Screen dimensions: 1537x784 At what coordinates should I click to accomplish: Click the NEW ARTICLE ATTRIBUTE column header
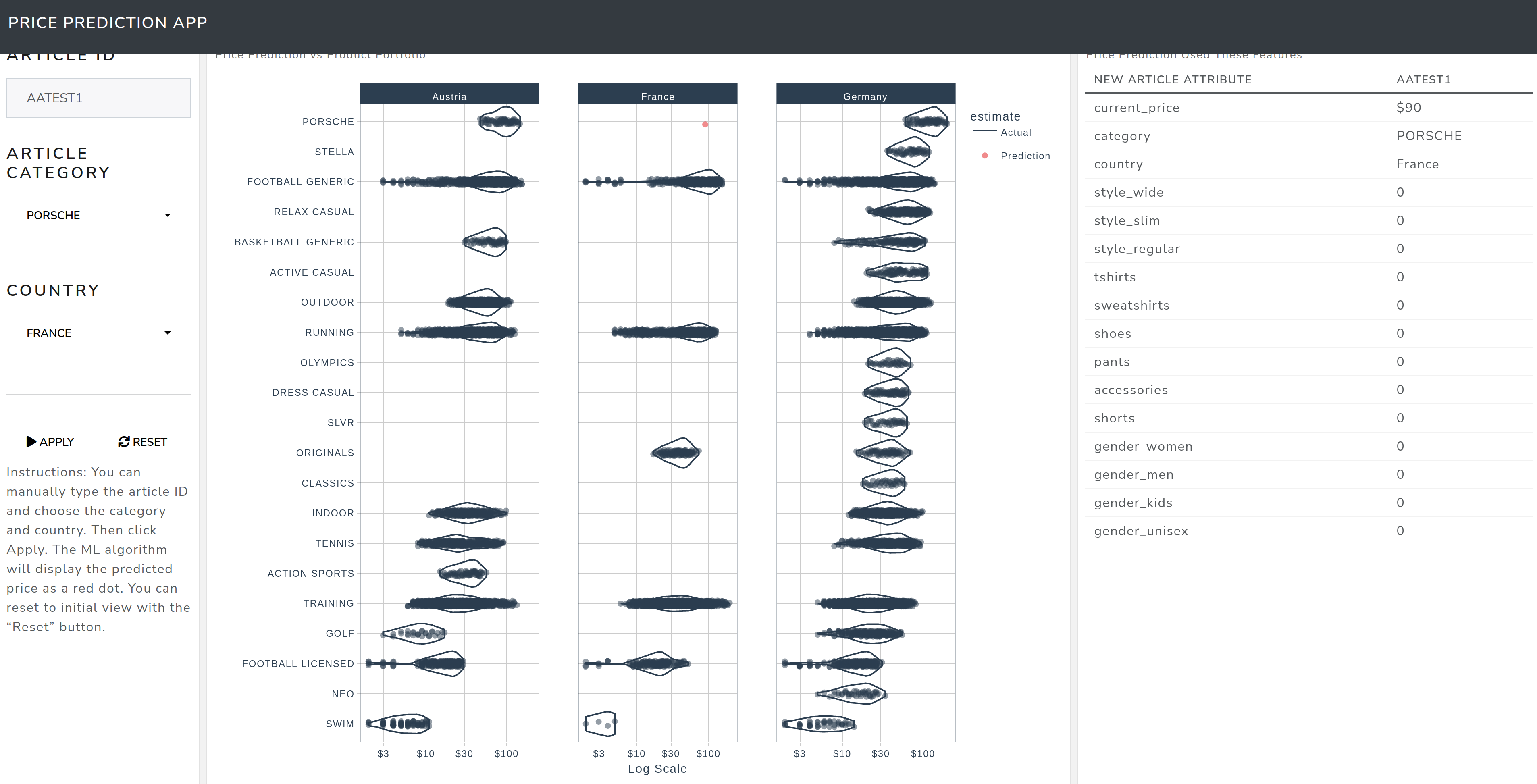pyautogui.click(x=1173, y=79)
